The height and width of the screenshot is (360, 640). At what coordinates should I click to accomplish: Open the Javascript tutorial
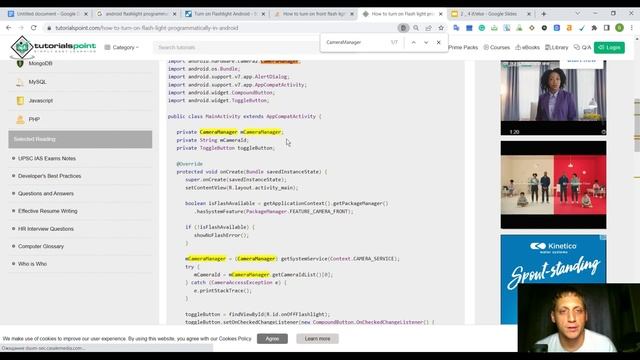click(40, 100)
